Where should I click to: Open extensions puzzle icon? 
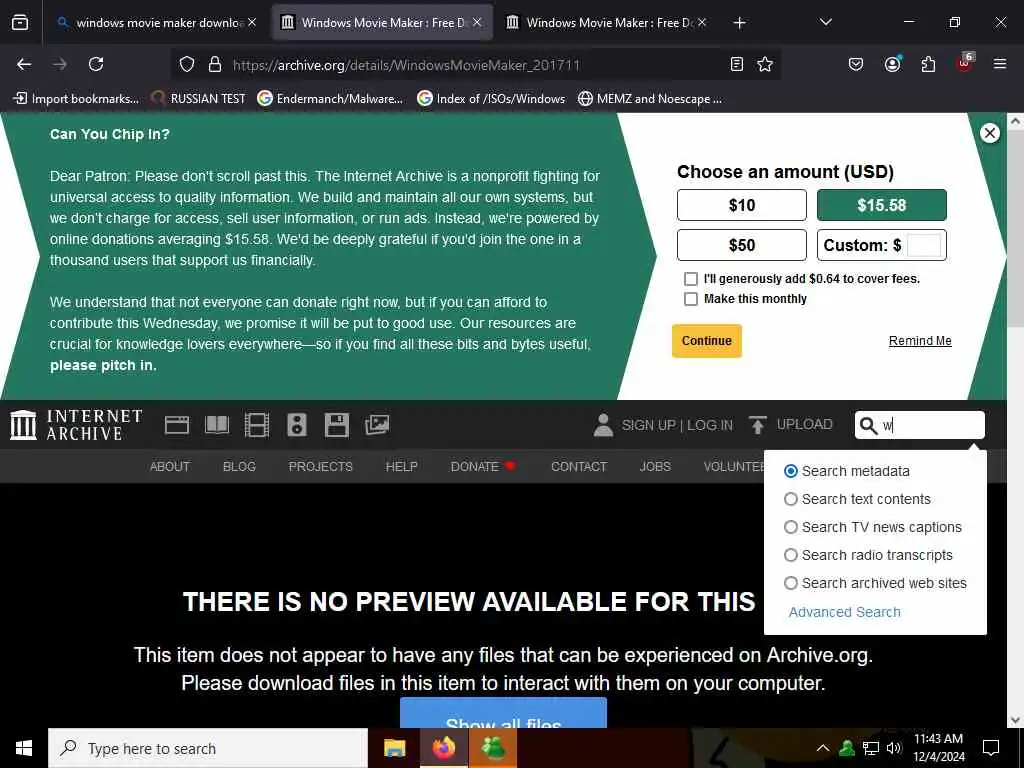[928, 64]
